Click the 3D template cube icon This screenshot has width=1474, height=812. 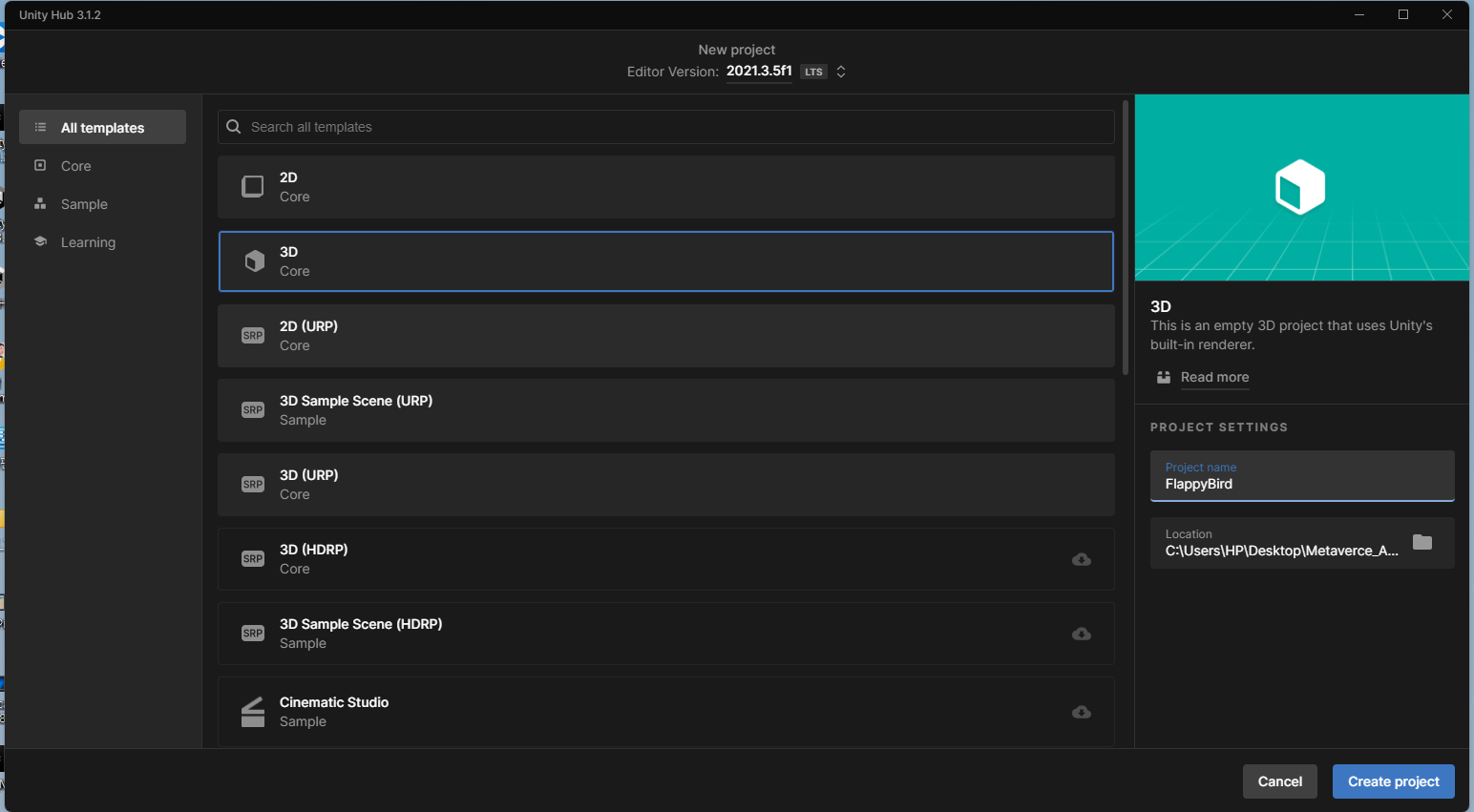(255, 260)
